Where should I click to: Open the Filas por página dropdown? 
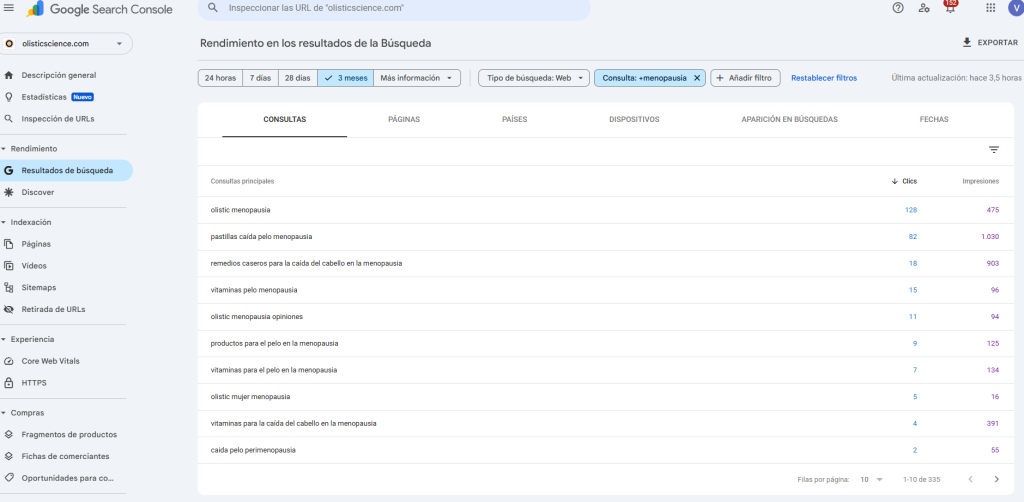[871, 479]
